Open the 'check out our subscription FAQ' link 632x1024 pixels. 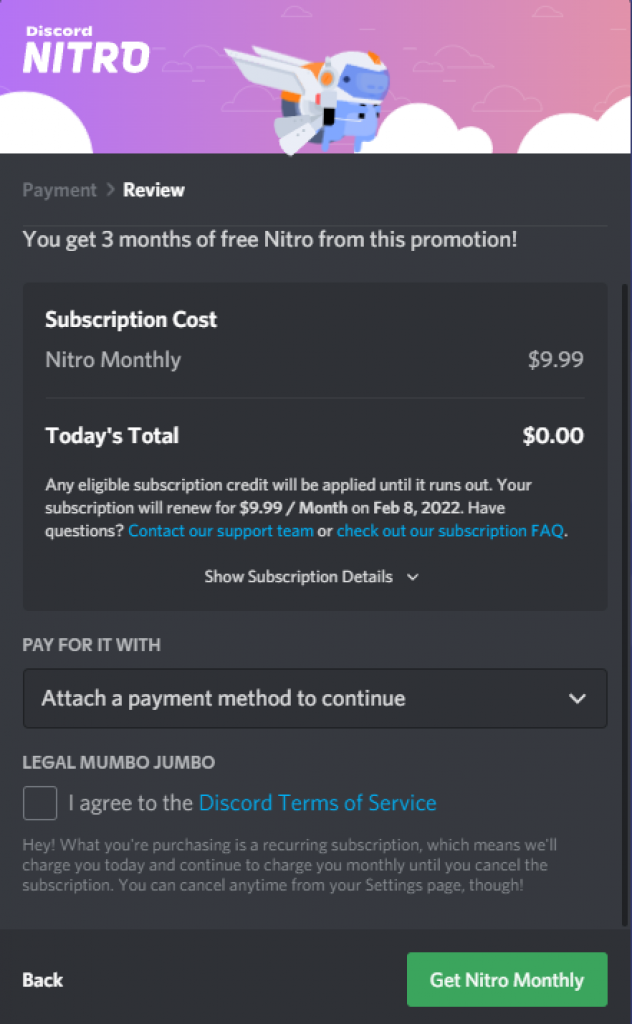point(450,531)
